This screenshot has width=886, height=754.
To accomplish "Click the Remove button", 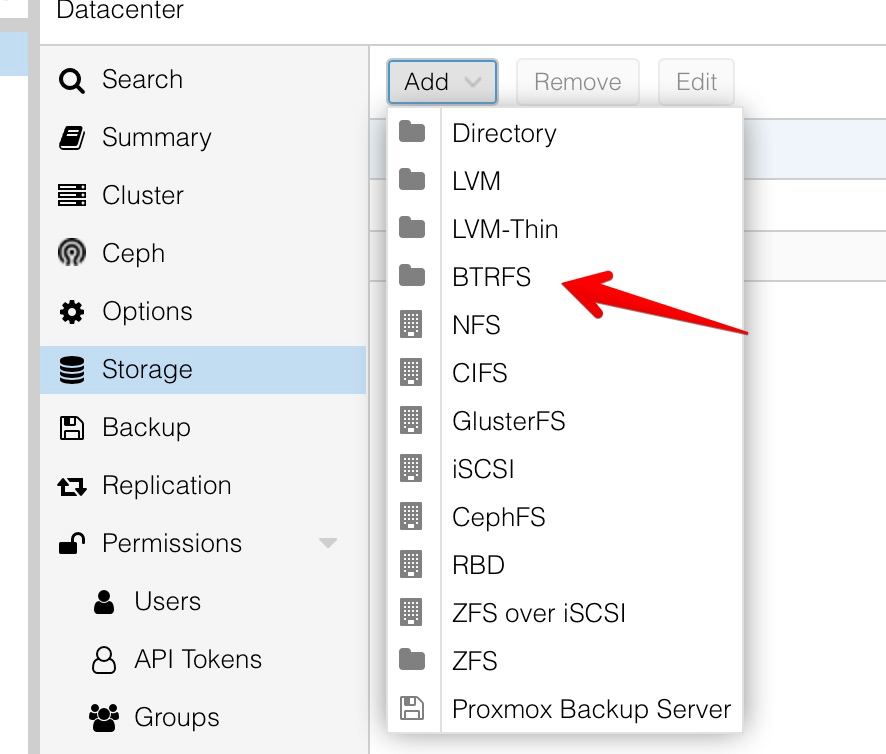I will [577, 82].
